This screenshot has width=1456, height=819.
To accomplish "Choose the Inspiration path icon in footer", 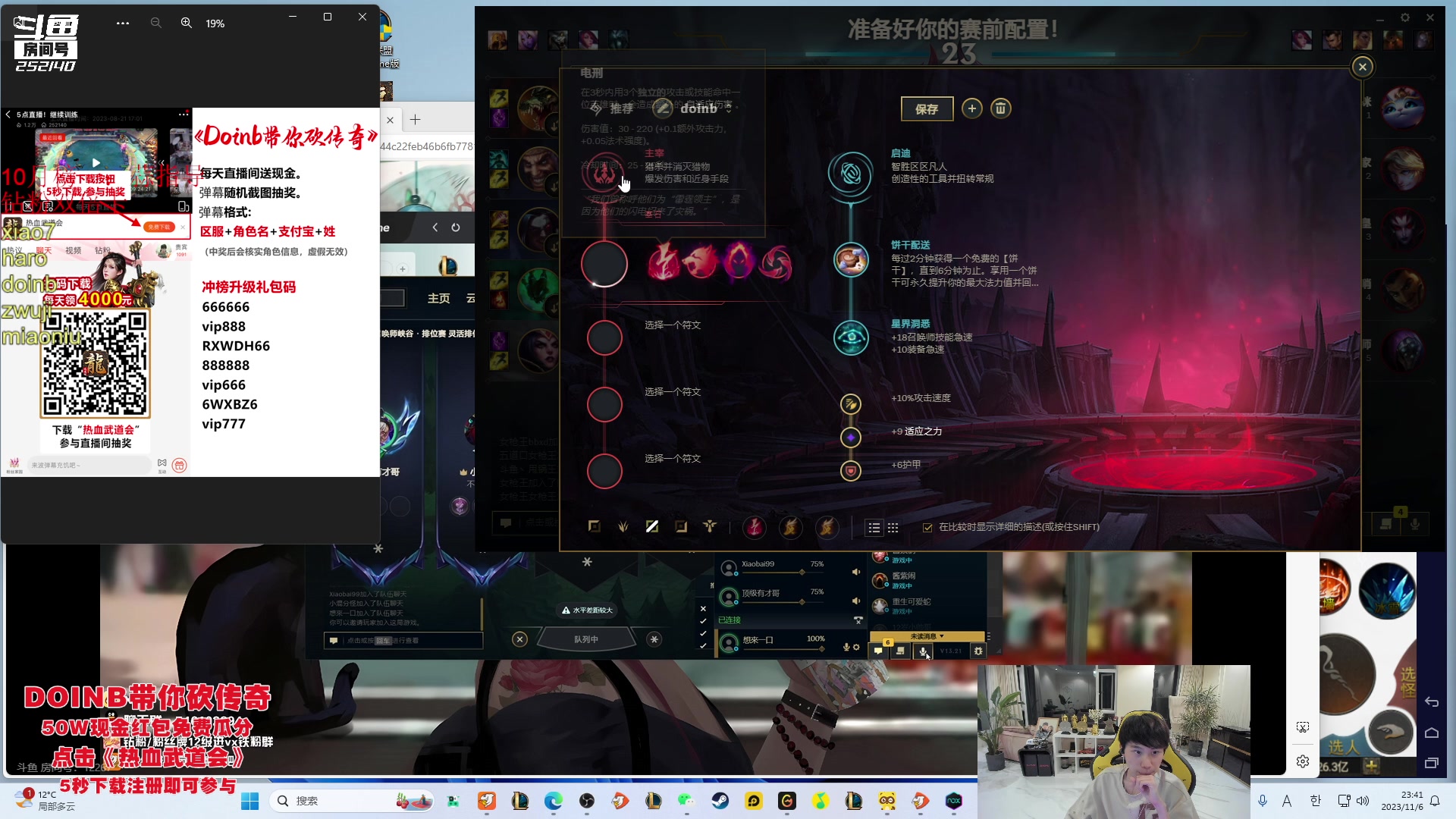I will tap(710, 526).
